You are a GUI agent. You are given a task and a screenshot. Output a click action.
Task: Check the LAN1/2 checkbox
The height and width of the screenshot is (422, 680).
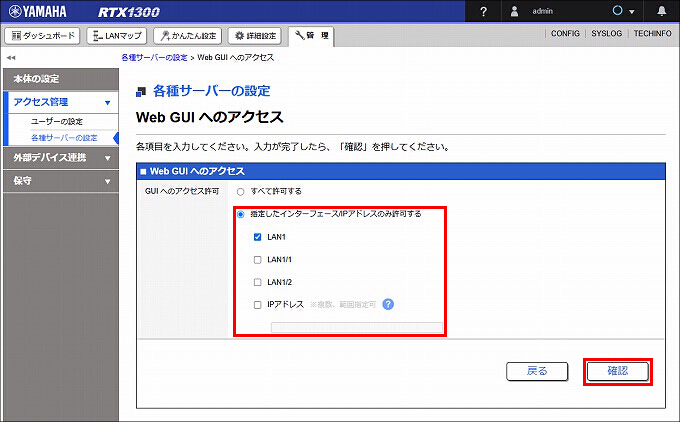[258, 282]
